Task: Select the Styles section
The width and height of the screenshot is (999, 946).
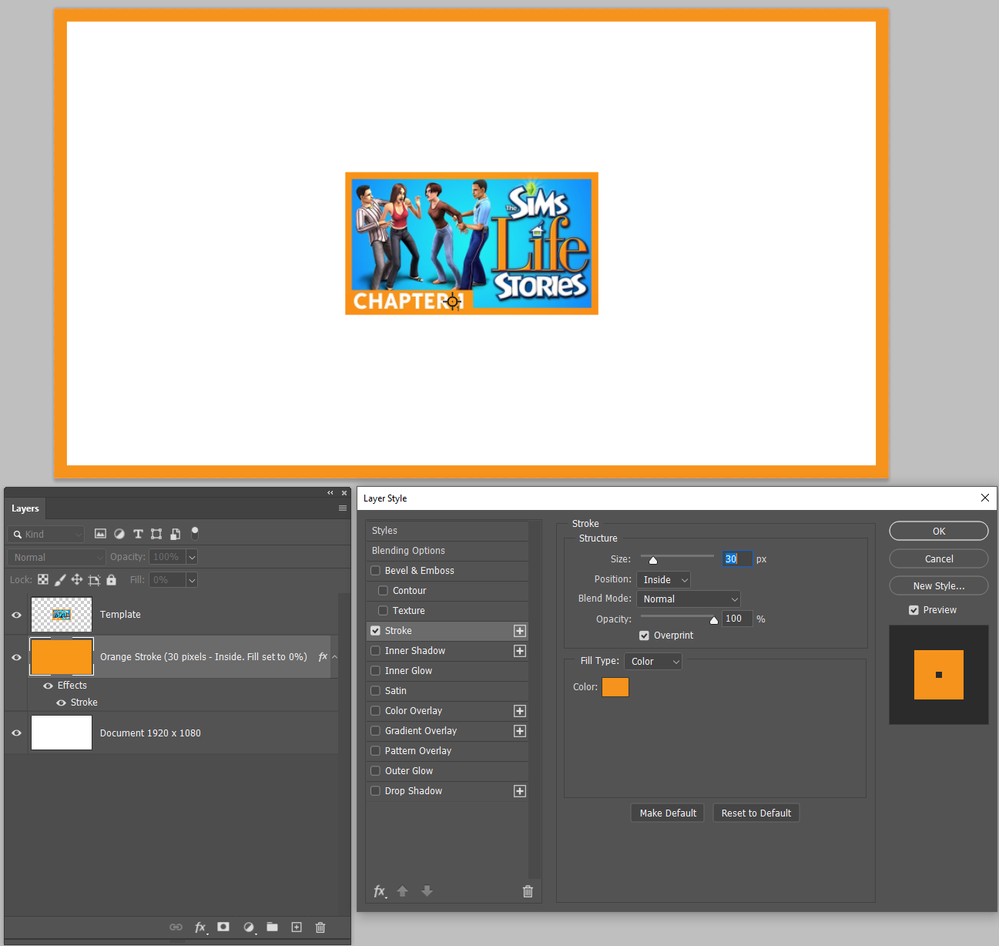Action: [x=447, y=531]
